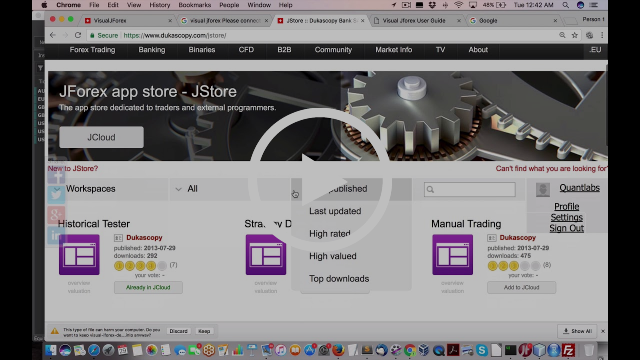Open the Chrome History menu
Viewport: 640px width, 360px height.
160,5
